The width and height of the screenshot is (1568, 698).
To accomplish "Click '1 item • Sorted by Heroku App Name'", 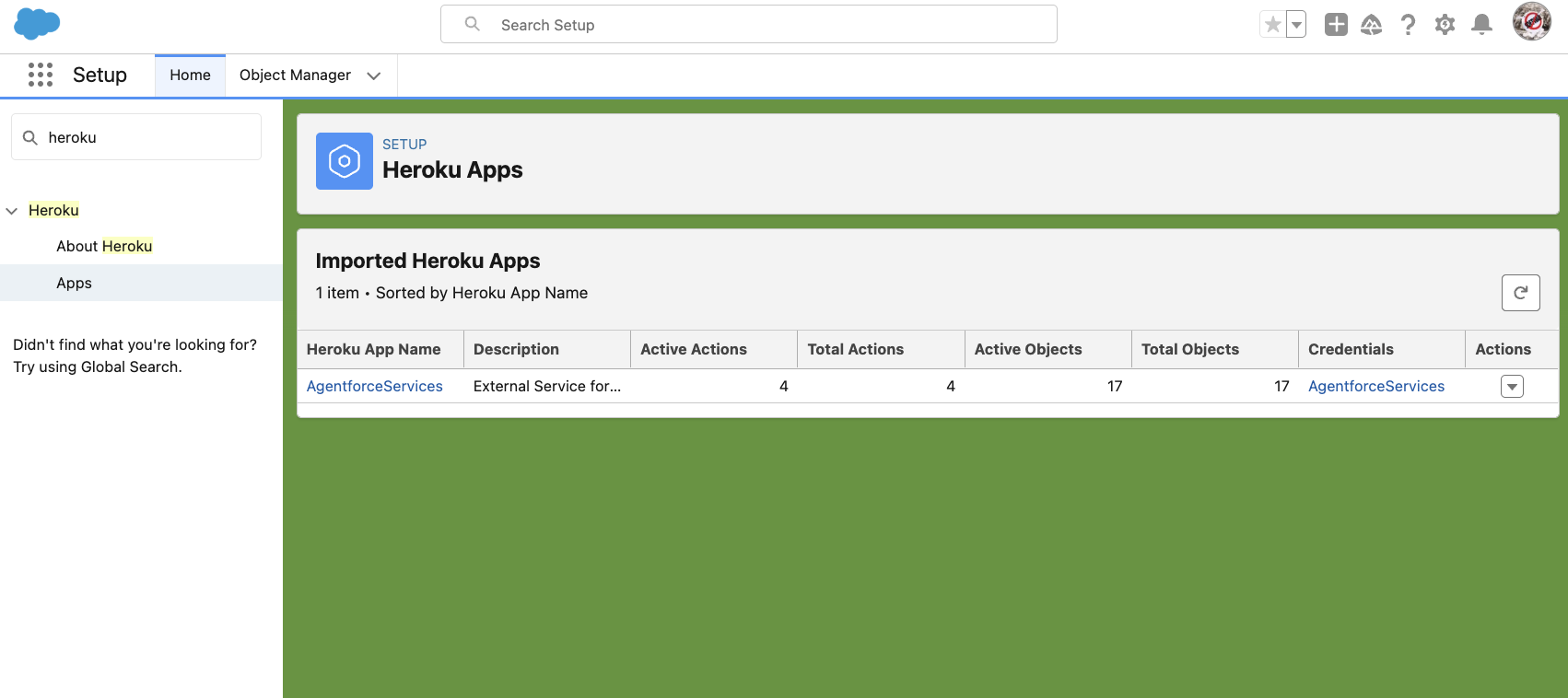I will coord(451,293).
